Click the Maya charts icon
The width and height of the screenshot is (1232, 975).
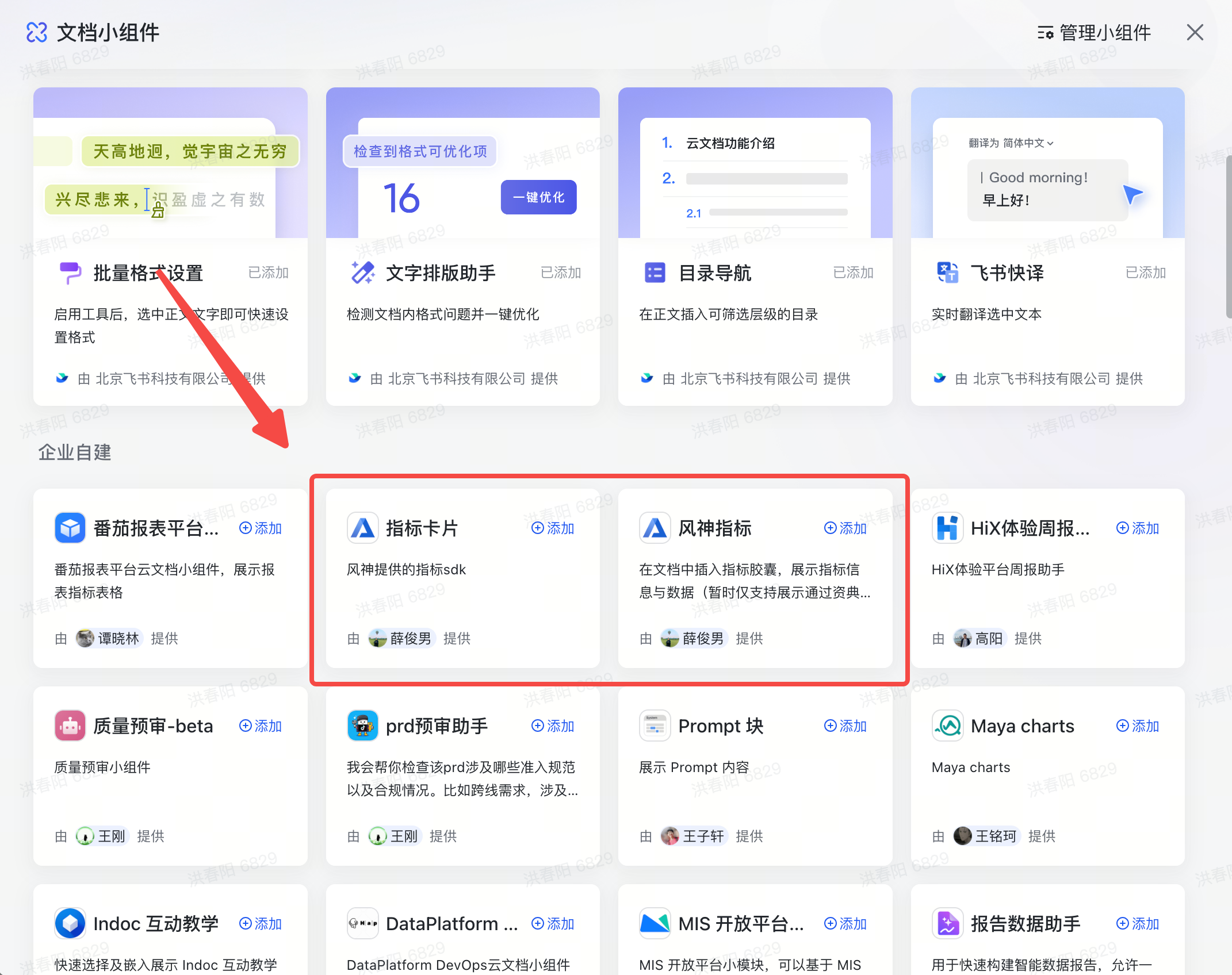point(947,726)
